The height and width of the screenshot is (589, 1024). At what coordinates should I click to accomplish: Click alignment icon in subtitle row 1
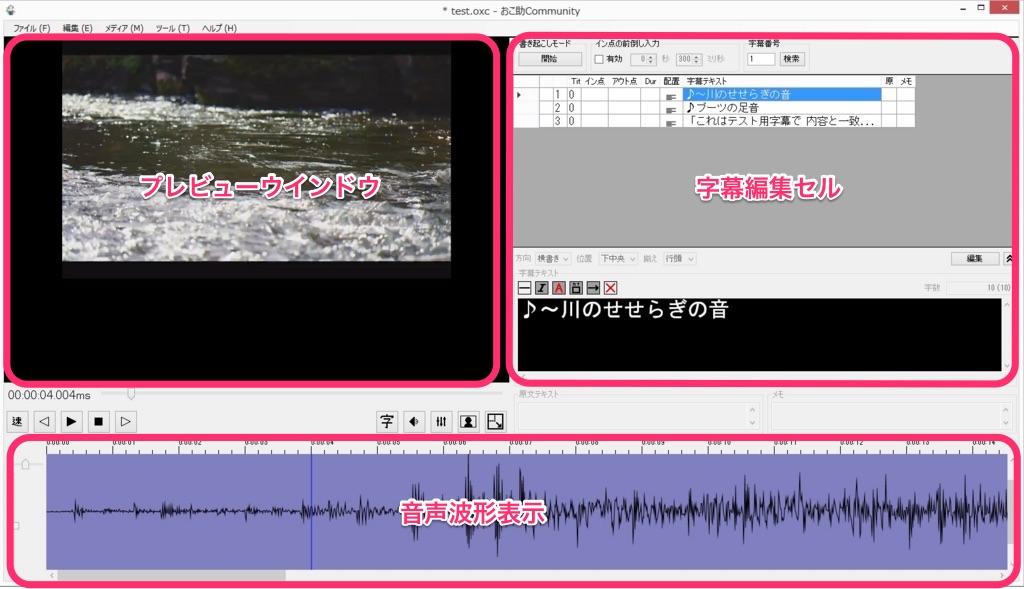click(671, 95)
